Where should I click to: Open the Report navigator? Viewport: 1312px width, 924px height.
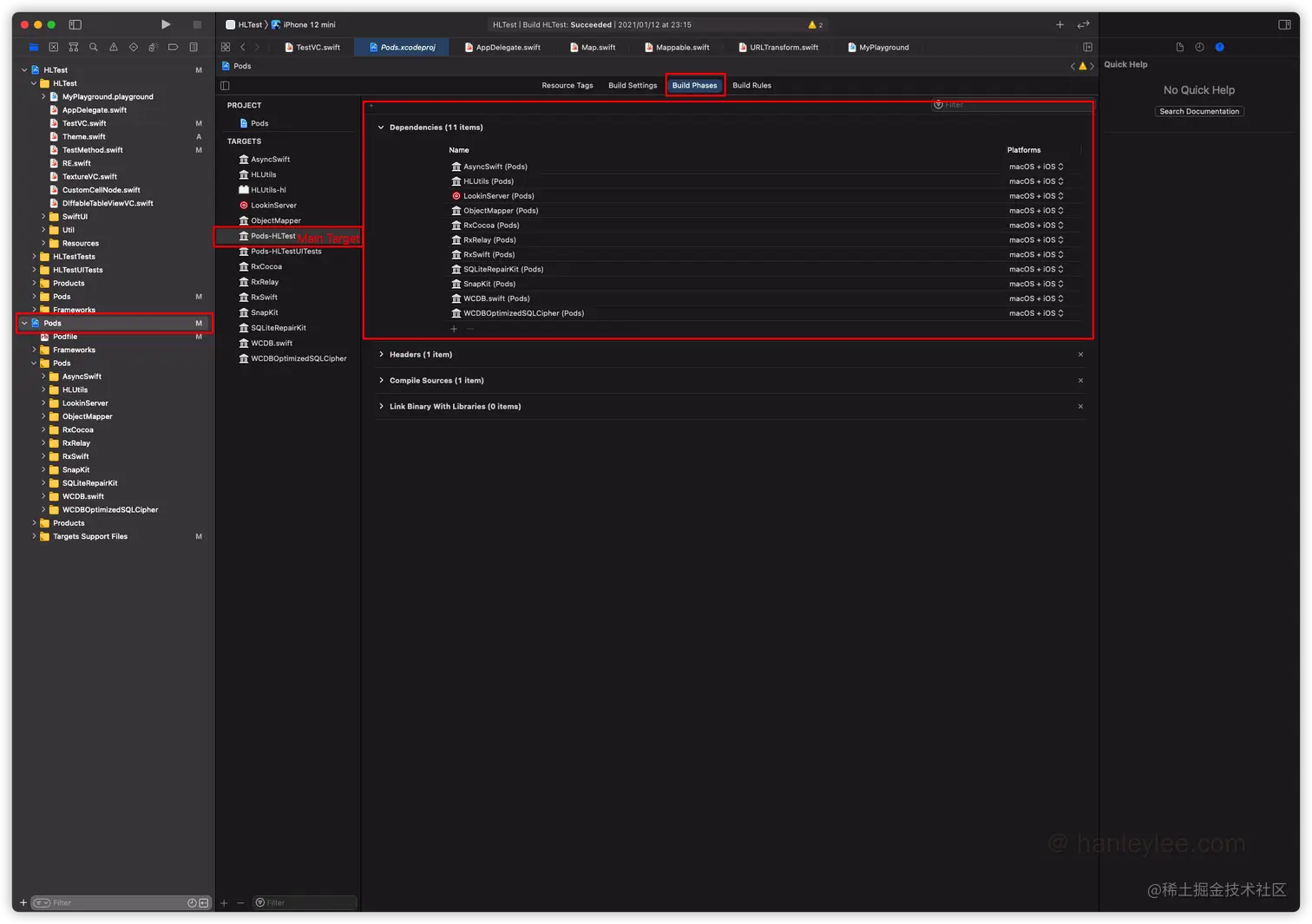point(194,47)
